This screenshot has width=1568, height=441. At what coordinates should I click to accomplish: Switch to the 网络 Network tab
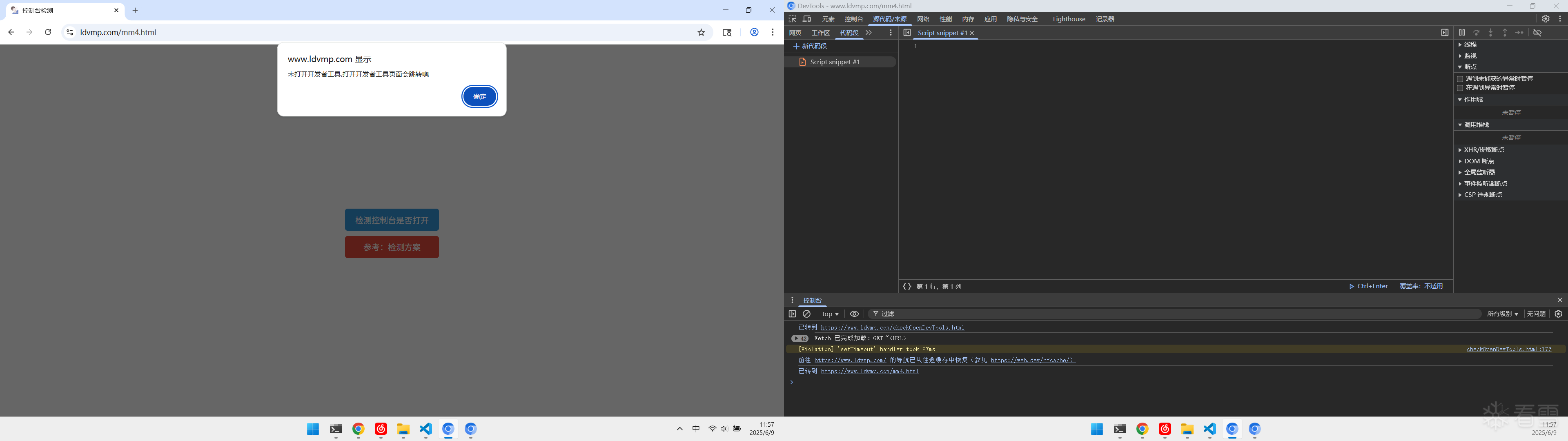click(923, 19)
